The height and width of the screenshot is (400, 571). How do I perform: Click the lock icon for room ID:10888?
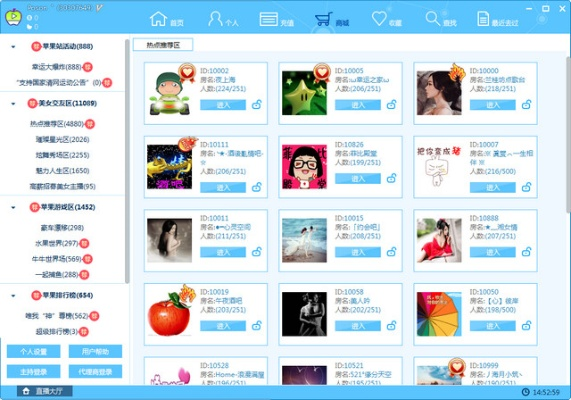(x=526, y=252)
